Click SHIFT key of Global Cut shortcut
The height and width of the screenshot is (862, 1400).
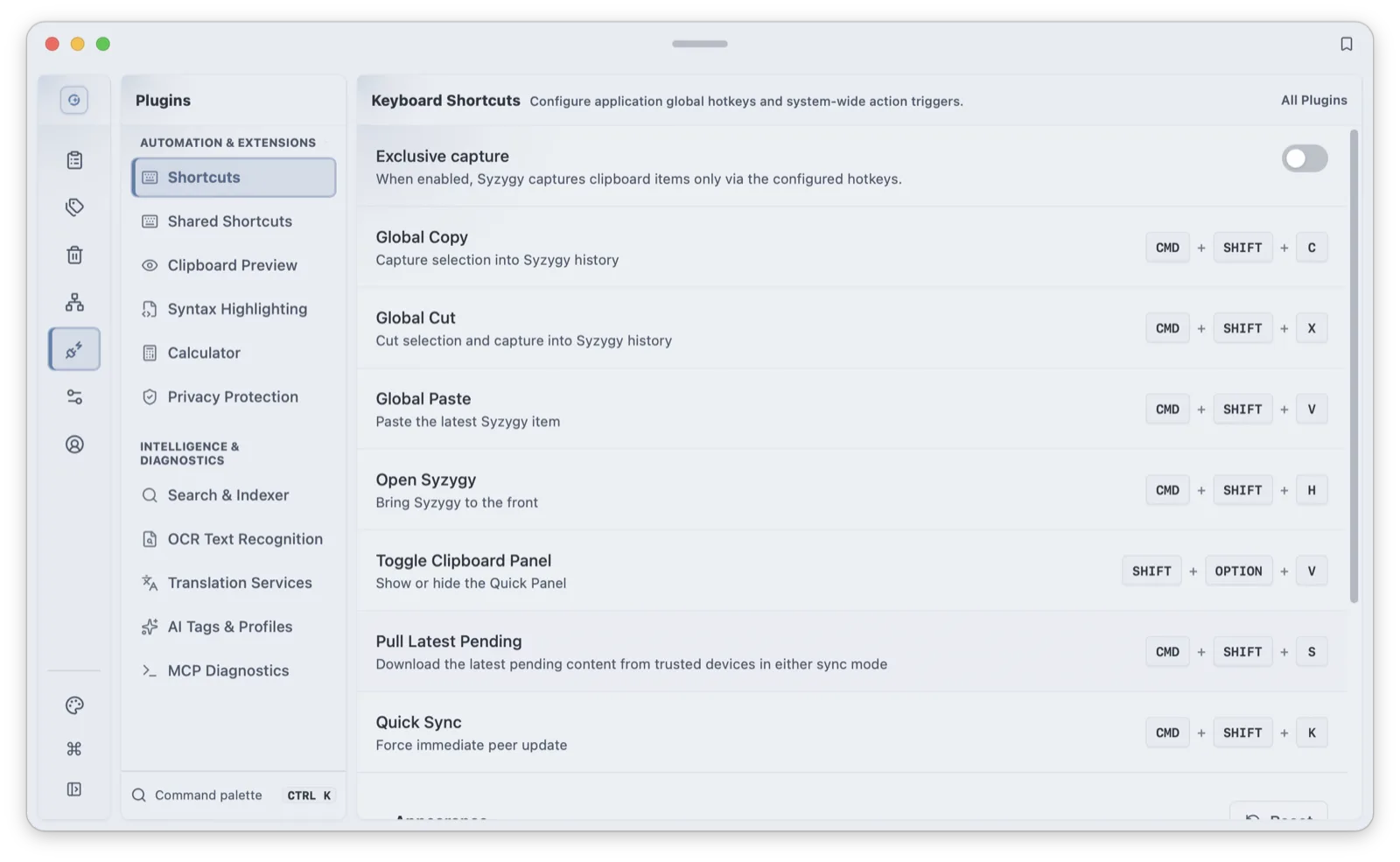(x=1242, y=328)
